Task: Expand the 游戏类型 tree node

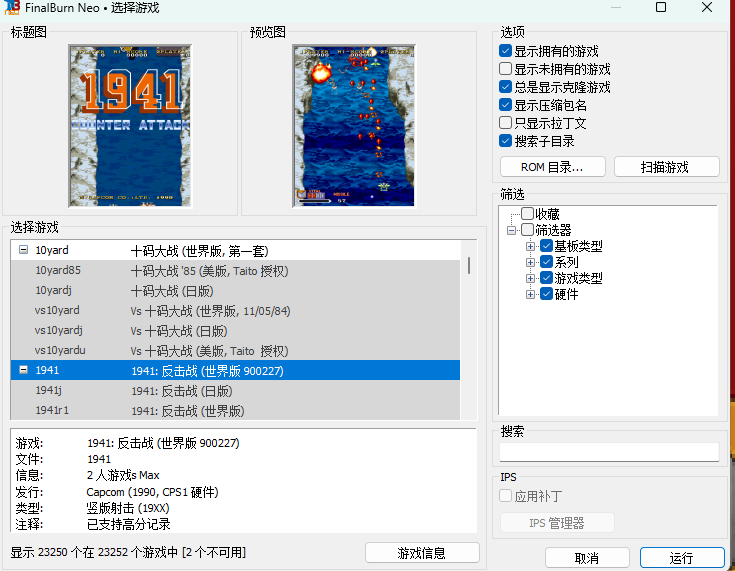Action: [x=530, y=278]
